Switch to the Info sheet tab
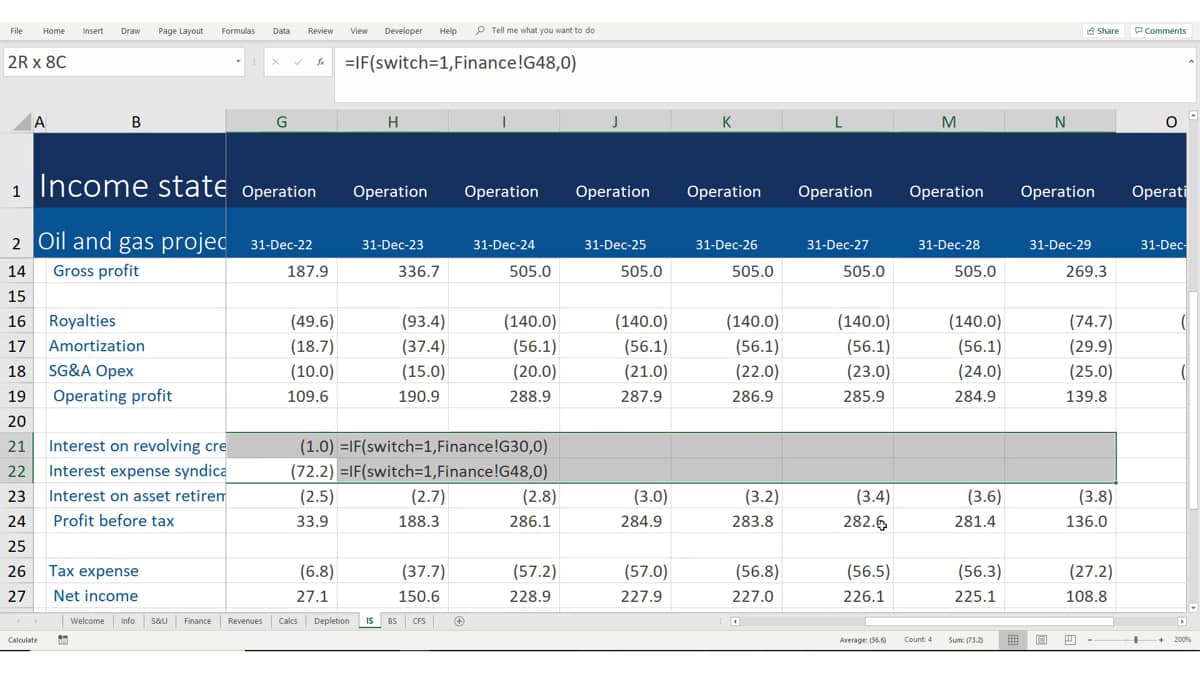 [x=128, y=621]
